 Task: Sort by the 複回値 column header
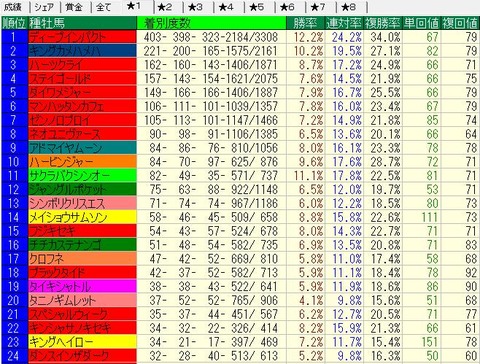pyautogui.click(x=460, y=23)
